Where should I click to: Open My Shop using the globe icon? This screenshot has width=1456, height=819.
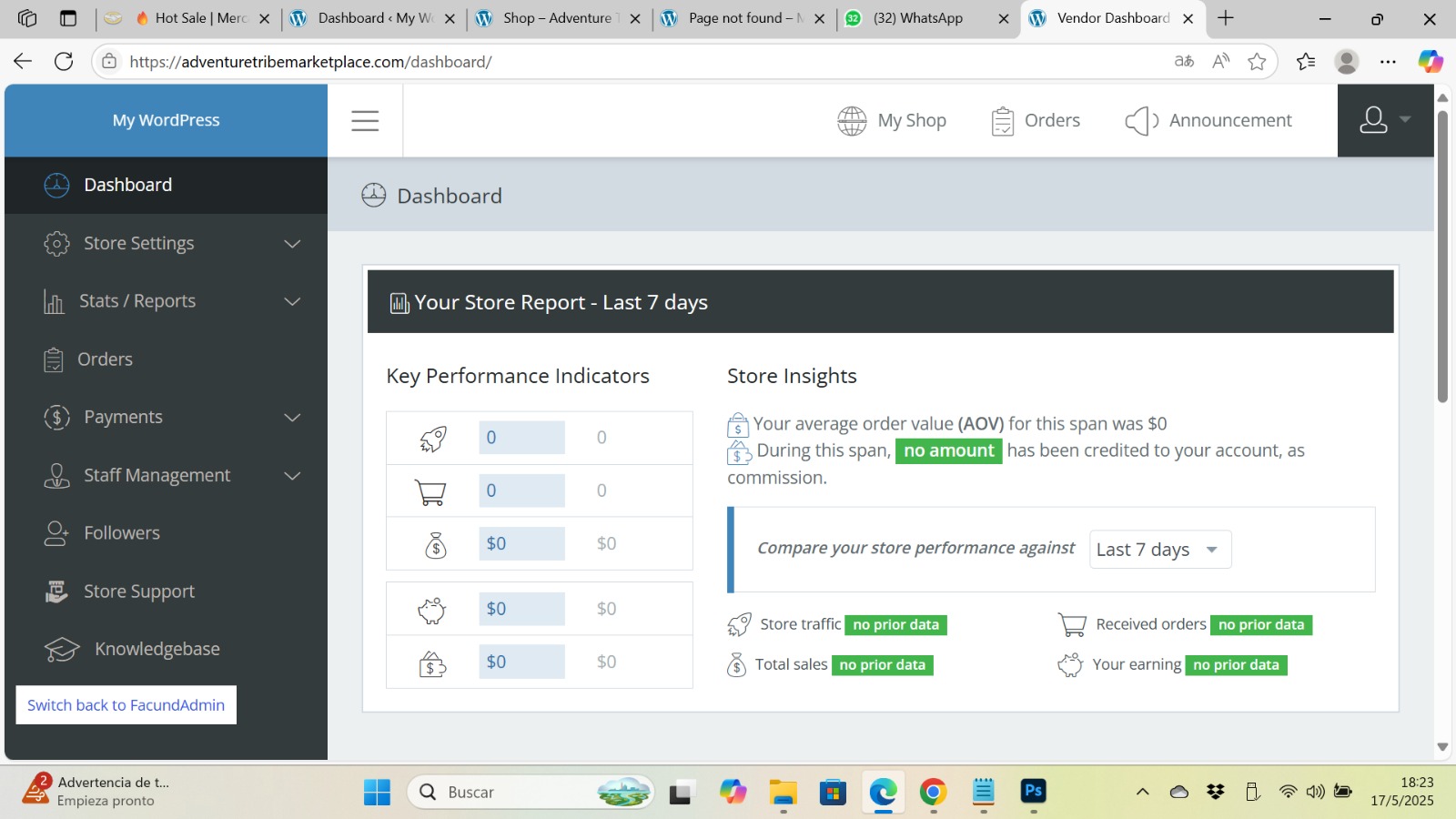[852, 119]
